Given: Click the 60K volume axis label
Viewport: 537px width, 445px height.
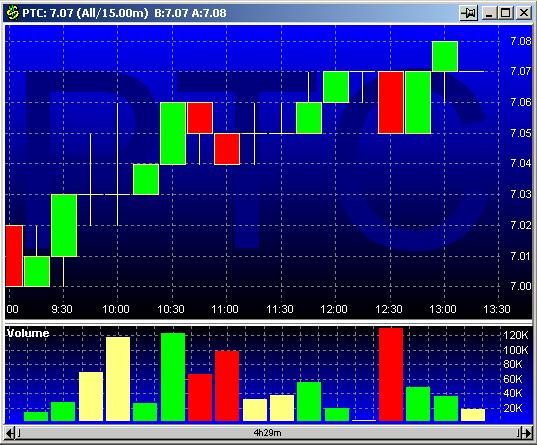Looking at the screenshot, I should [513, 379].
